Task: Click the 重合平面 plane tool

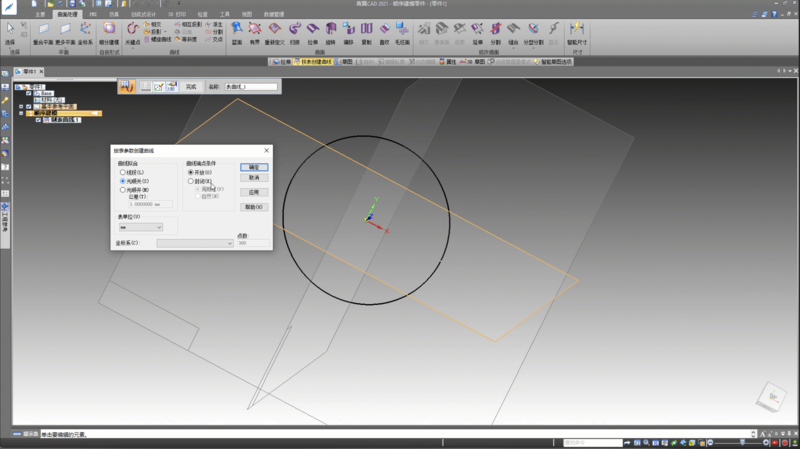Action: point(43,33)
